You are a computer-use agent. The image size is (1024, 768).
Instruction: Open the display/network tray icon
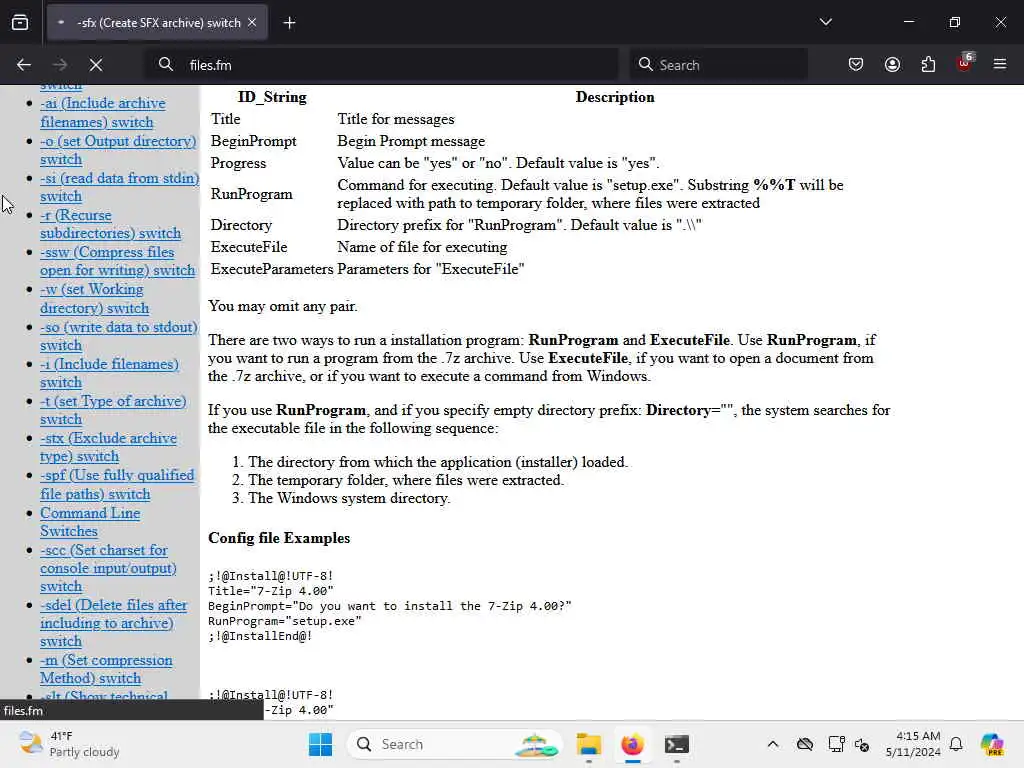tap(835, 744)
